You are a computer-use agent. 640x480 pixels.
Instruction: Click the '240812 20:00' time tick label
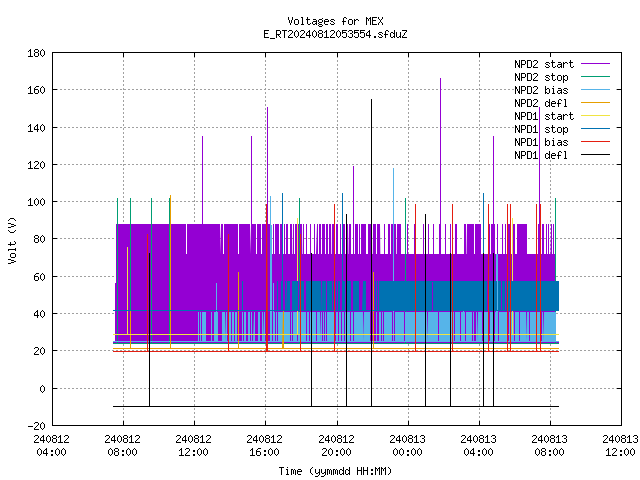pos(336,446)
